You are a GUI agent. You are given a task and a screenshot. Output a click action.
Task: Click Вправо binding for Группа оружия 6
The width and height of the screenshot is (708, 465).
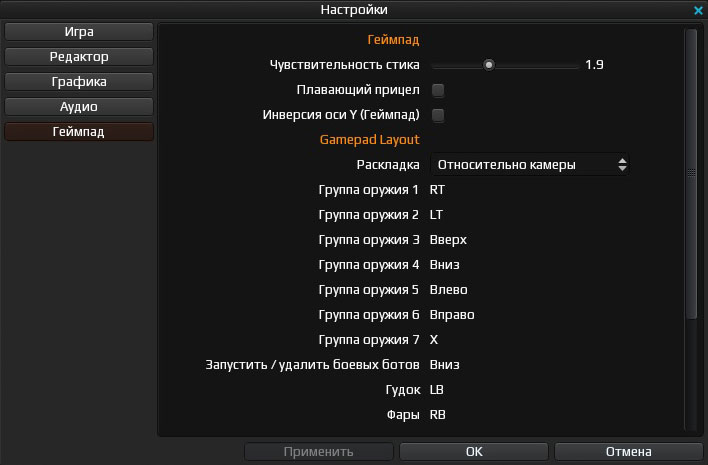[452, 315]
